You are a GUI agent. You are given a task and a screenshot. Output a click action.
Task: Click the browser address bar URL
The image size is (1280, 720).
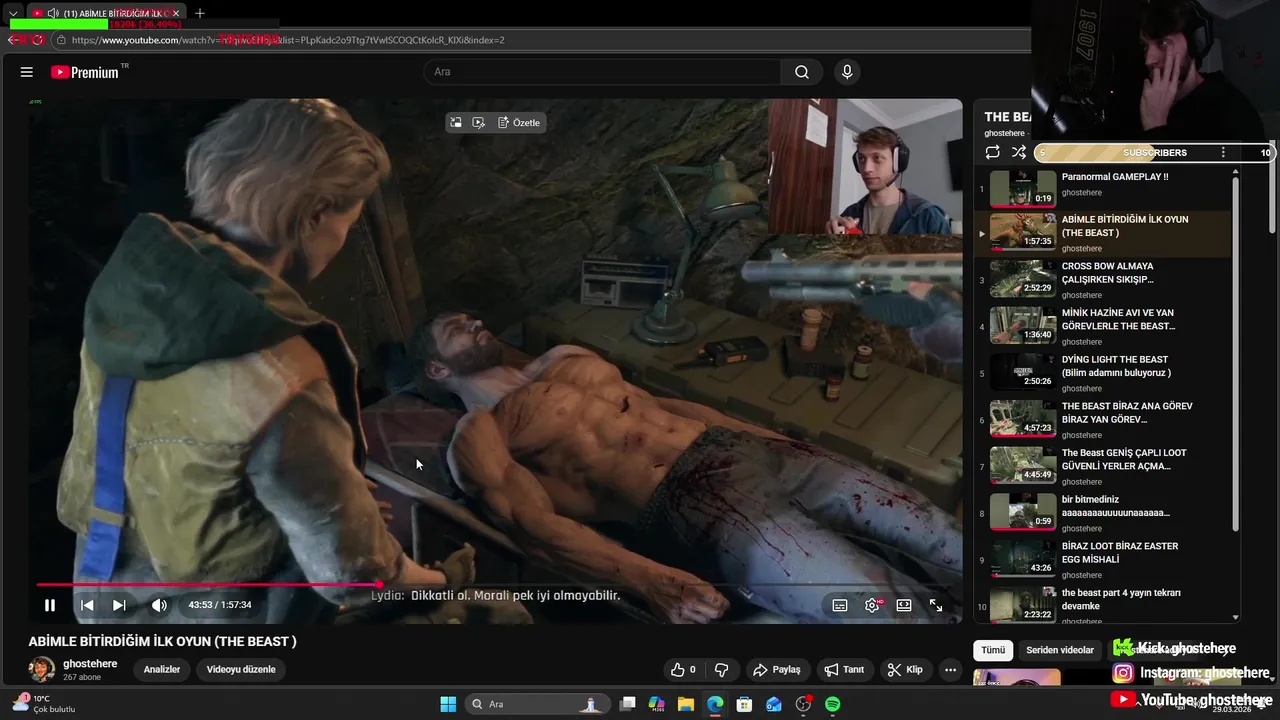tap(288, 40)
